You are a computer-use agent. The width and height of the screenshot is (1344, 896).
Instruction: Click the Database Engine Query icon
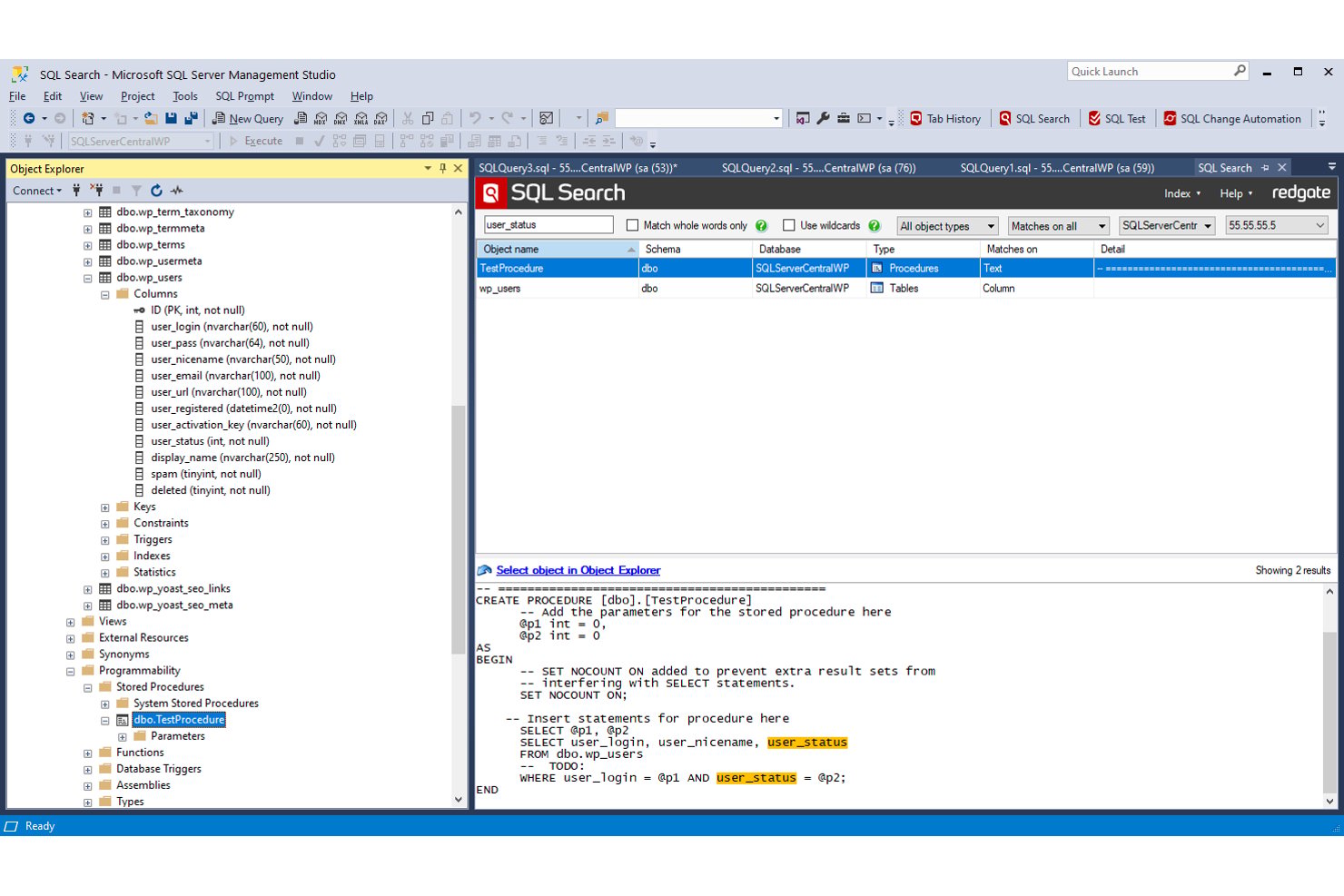pyautogui.click(x=301, y=118)
